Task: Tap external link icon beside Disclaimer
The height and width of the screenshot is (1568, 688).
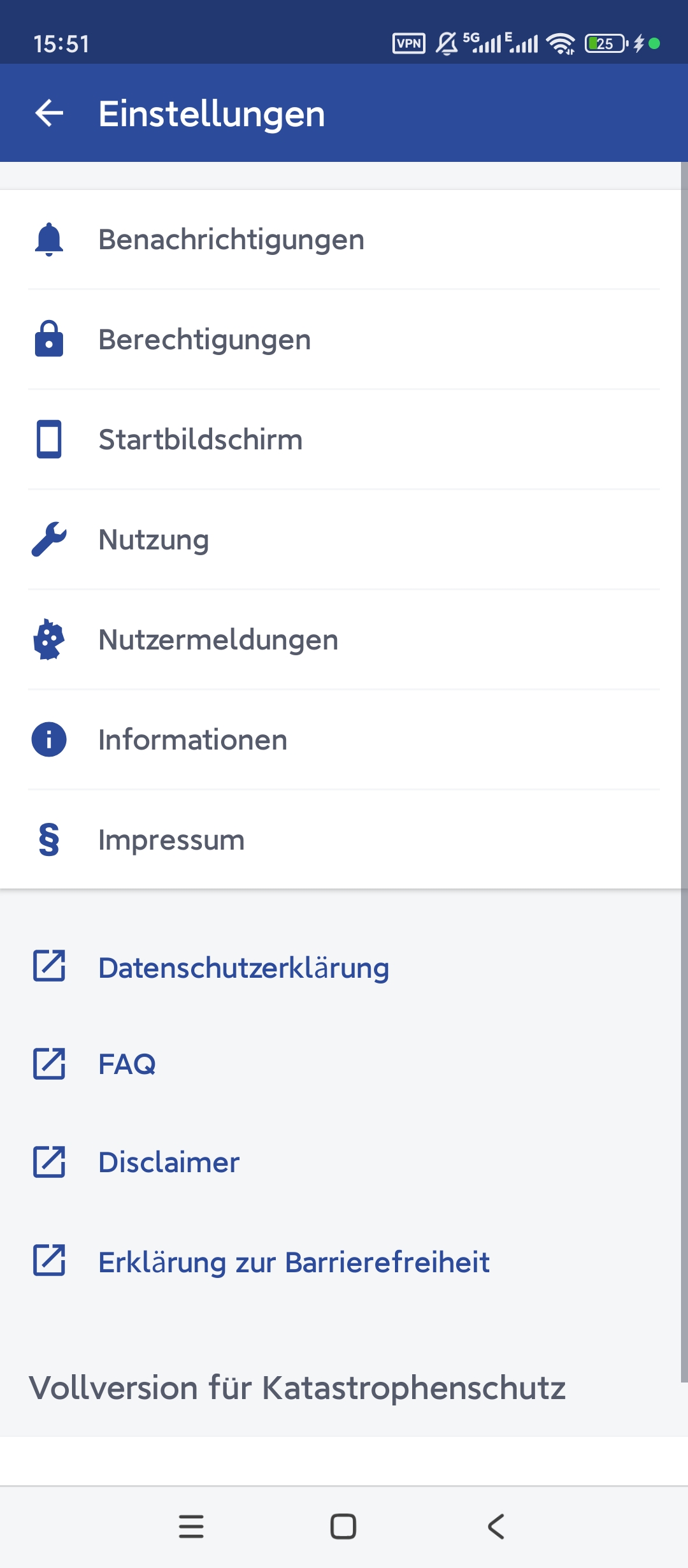Action: 49,1162
